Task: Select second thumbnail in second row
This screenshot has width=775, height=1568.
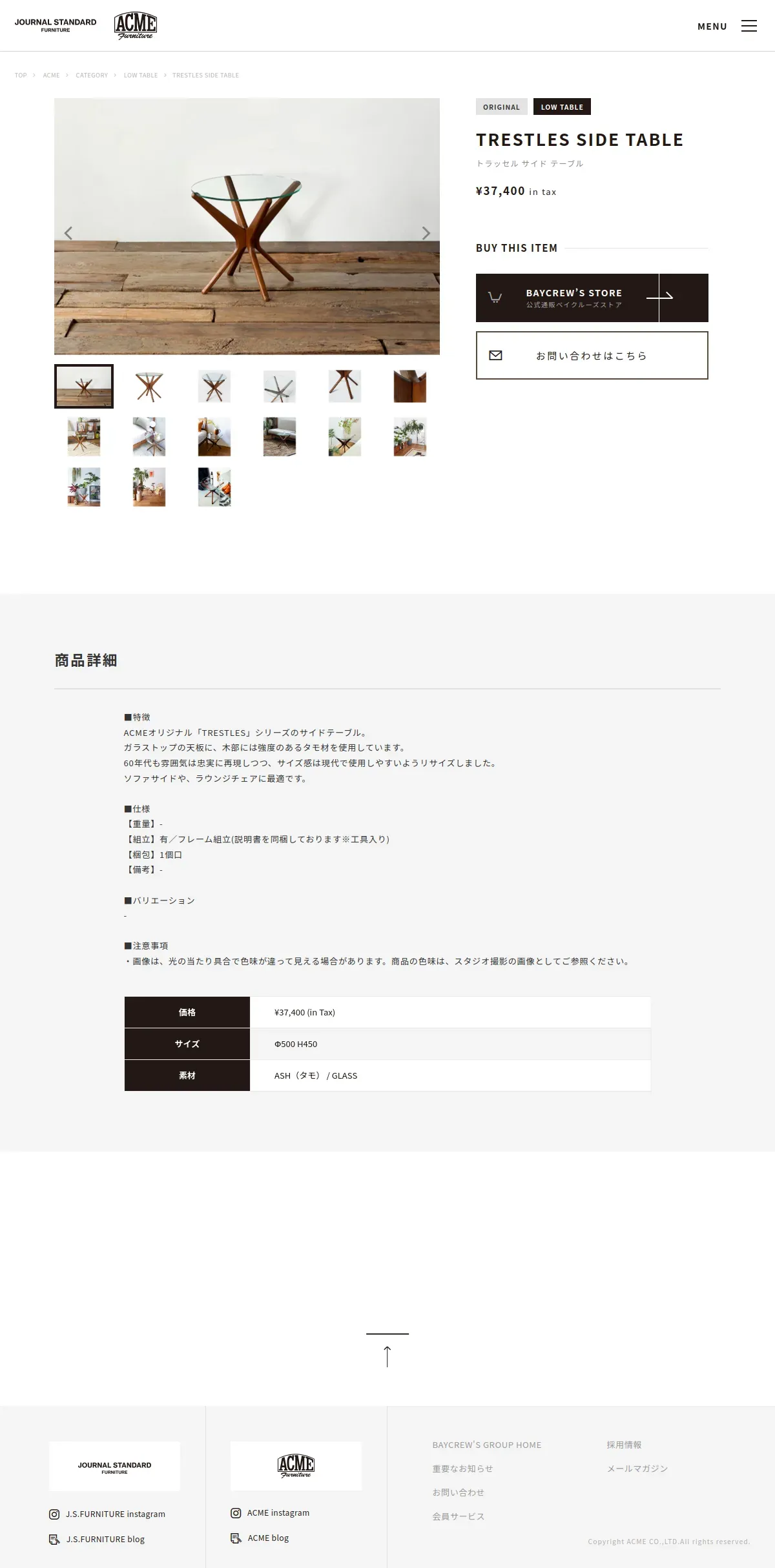Action: [149, 436]
